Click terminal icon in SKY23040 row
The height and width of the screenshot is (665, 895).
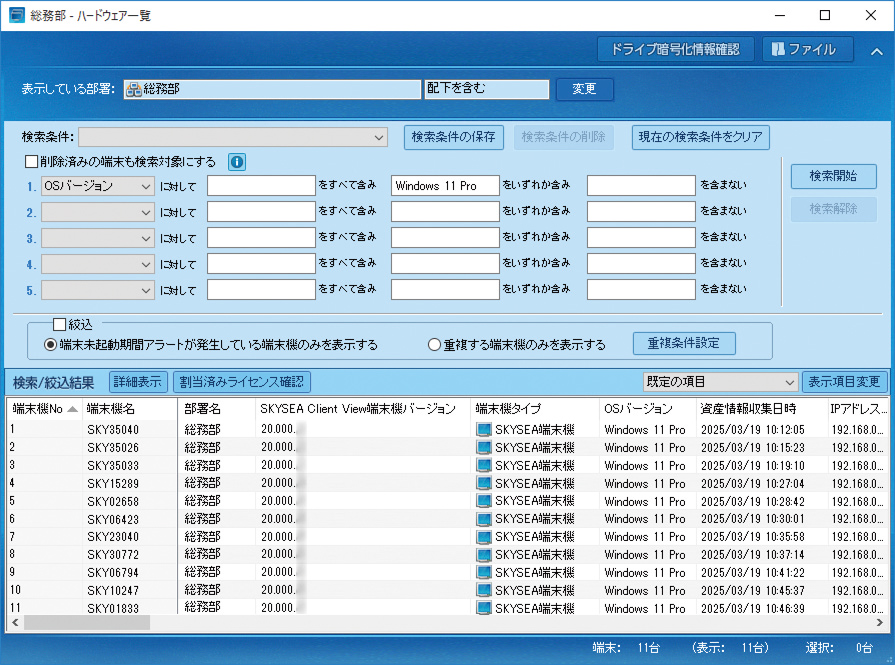pyautogui.click(x=483, y=537)
